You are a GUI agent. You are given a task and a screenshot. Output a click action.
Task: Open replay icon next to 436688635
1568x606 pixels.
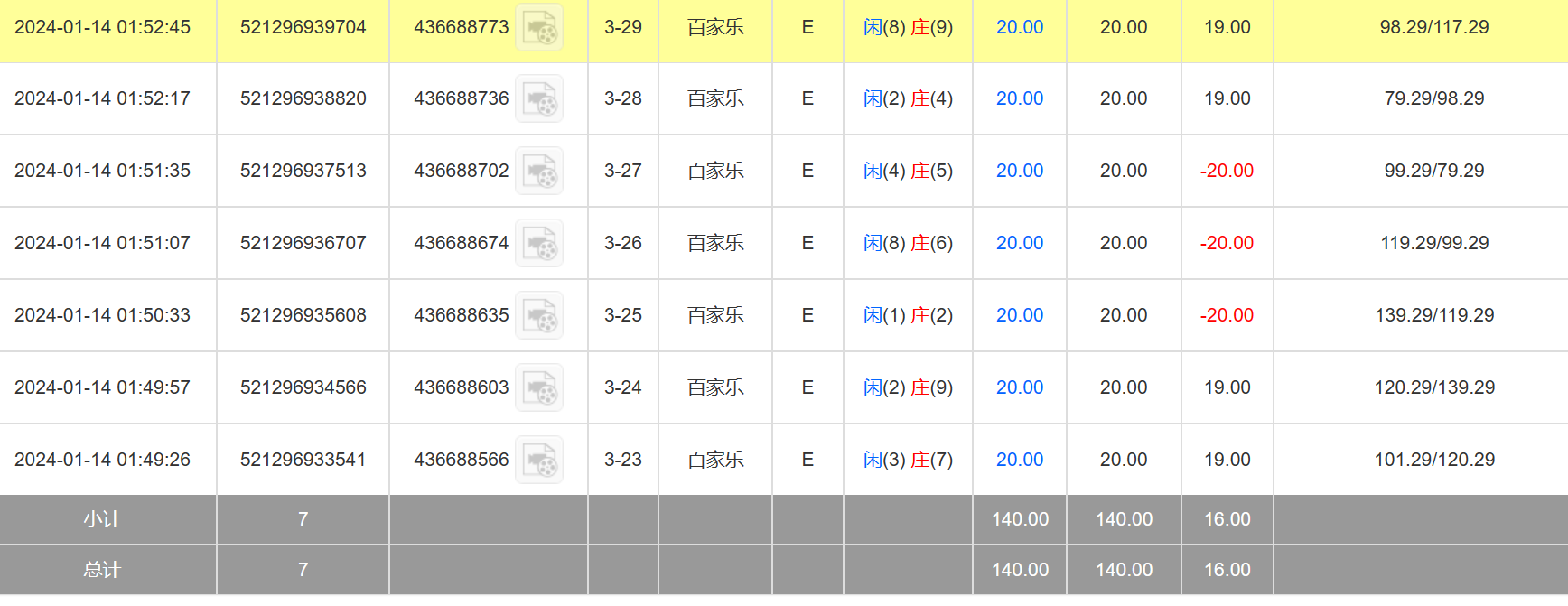click(x=539, y=315)
